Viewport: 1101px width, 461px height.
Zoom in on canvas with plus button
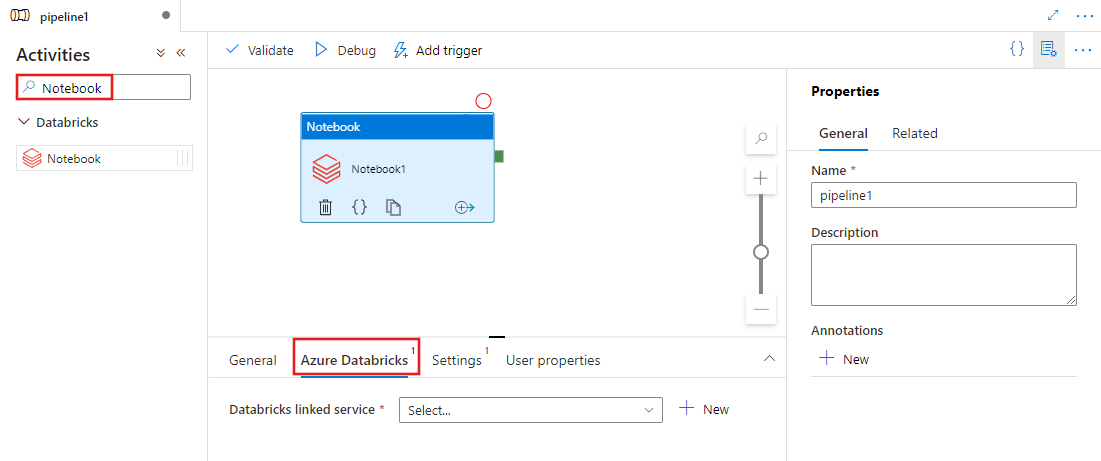pyautogui.click(x=761, y=178)
